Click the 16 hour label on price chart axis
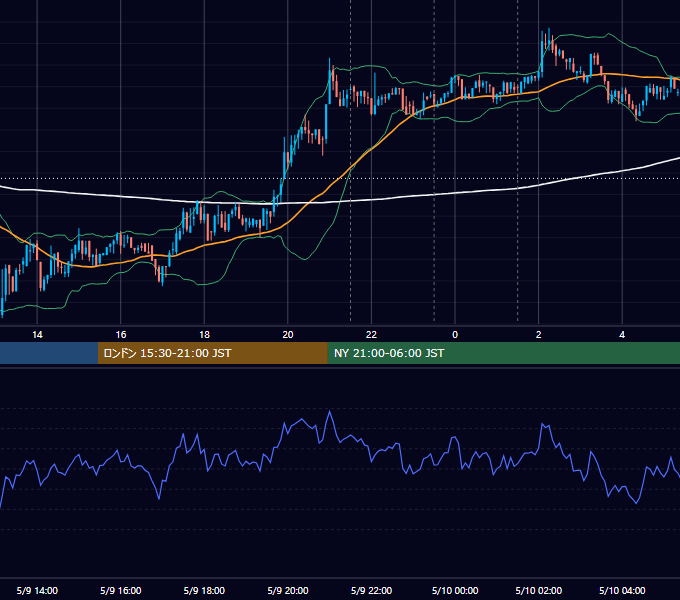Image resolution: width=680 pixels, height=600 pixels. click(121, 335)
